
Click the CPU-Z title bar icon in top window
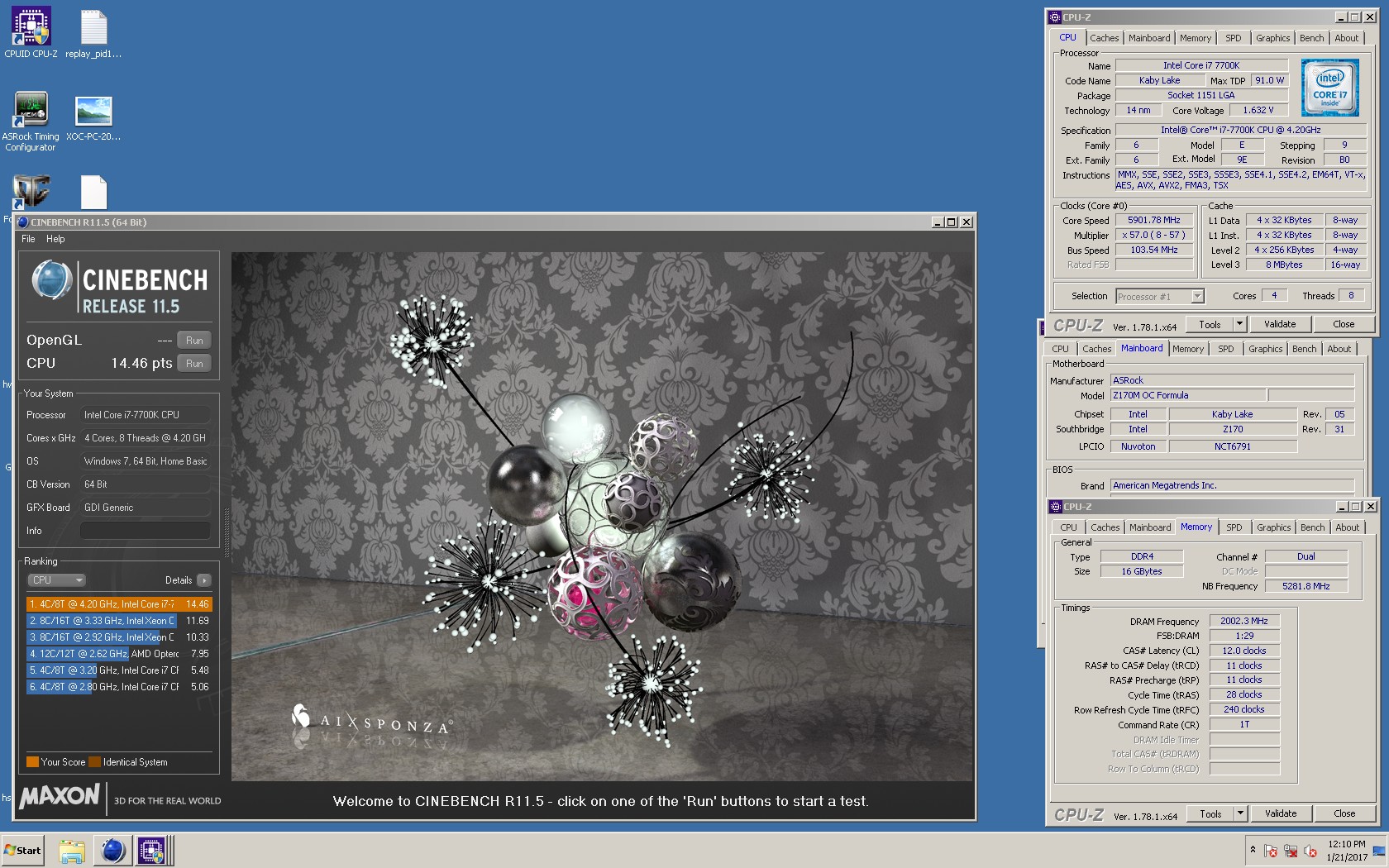tap(1055, 17)
